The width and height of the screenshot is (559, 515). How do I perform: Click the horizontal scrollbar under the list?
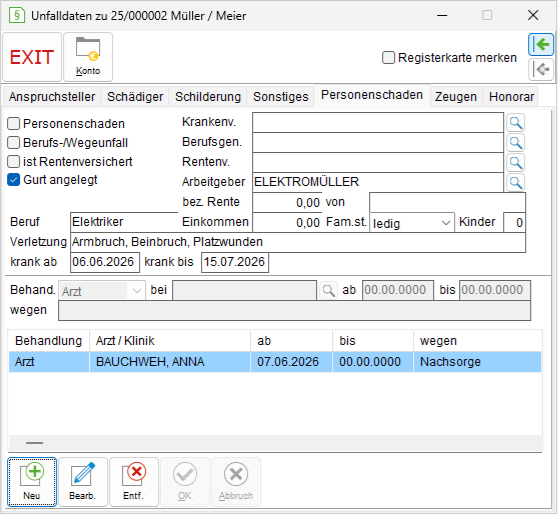click(x=275, y=443)
